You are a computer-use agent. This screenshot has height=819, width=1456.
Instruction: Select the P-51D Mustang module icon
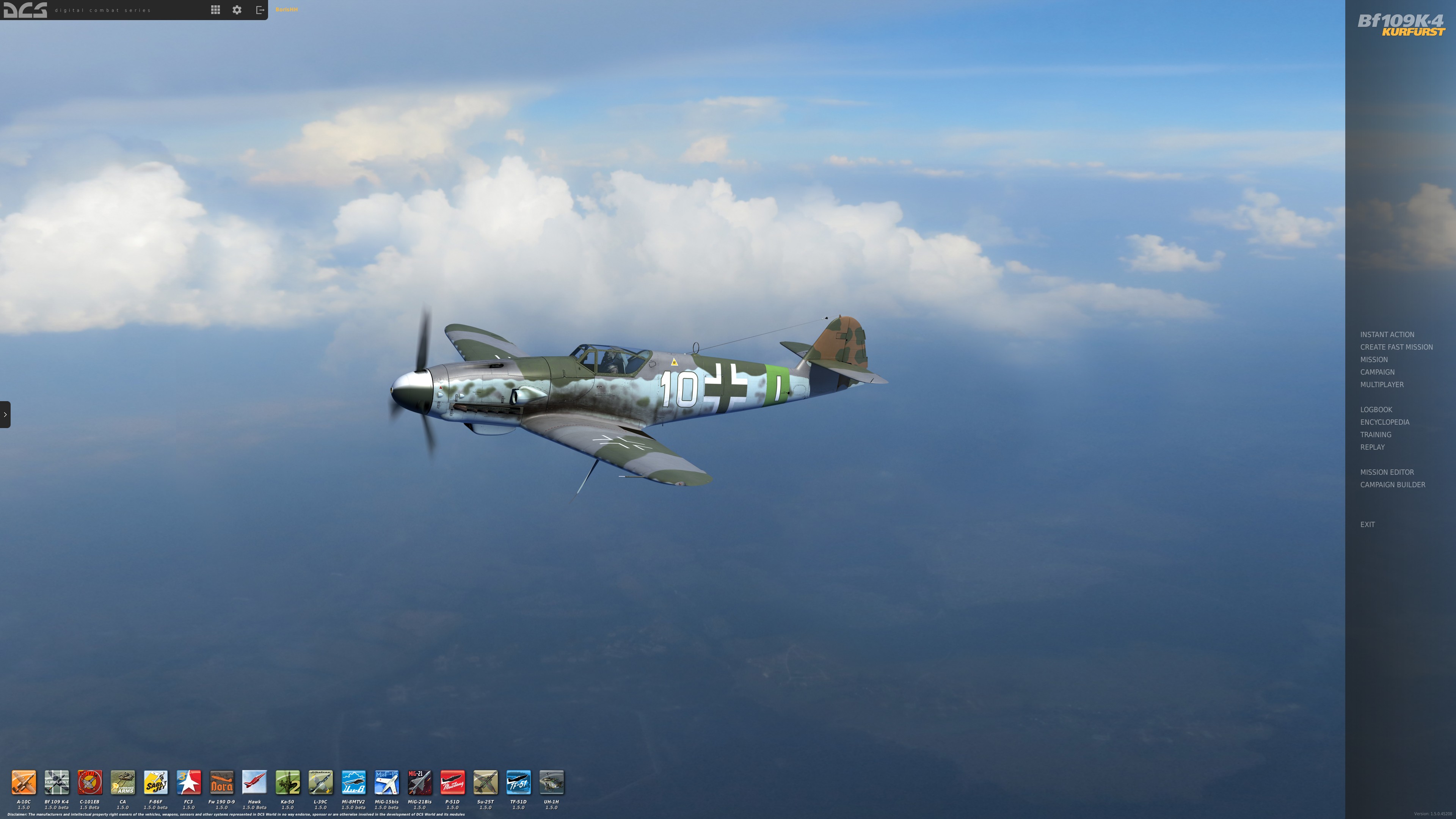(452, 782)
